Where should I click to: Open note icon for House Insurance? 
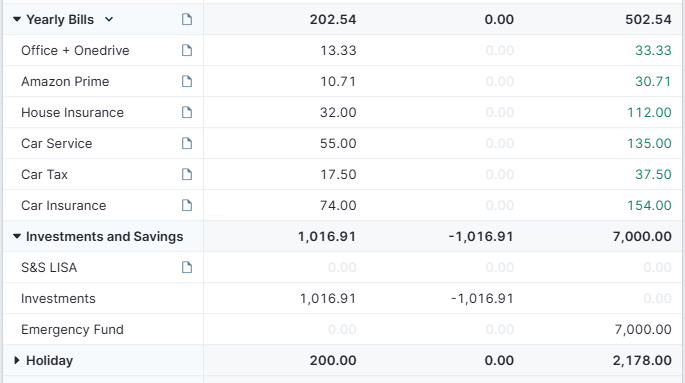(187, 112)
